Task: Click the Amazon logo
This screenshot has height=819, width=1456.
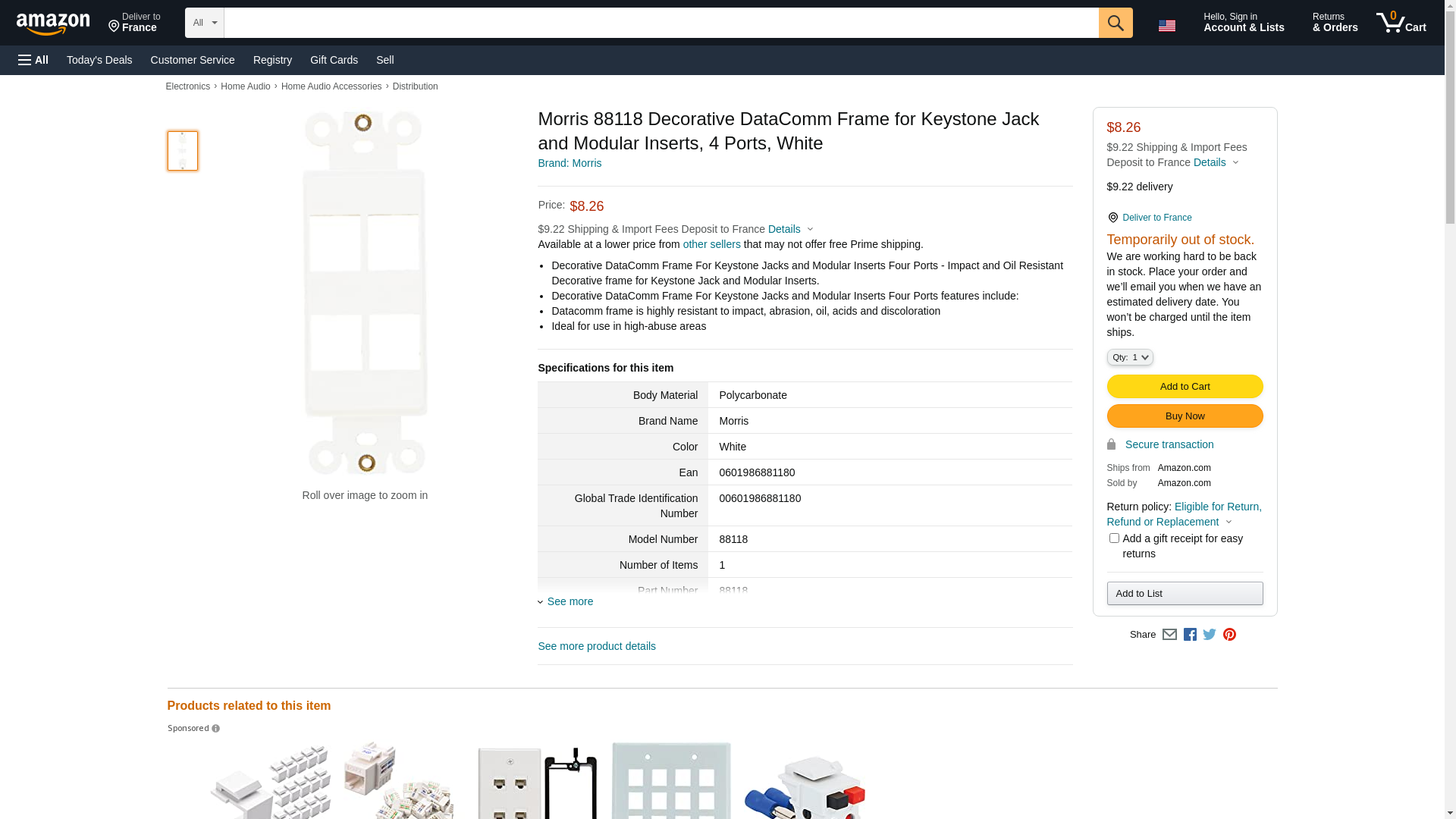Action: (53, 24)
